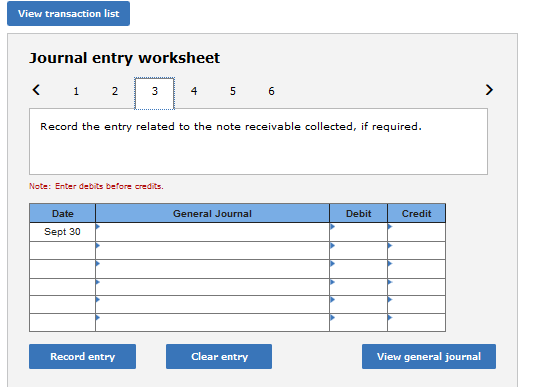
Task: Click Debit cell in last row
Action: pyautogui.click(x=358, y=323)
